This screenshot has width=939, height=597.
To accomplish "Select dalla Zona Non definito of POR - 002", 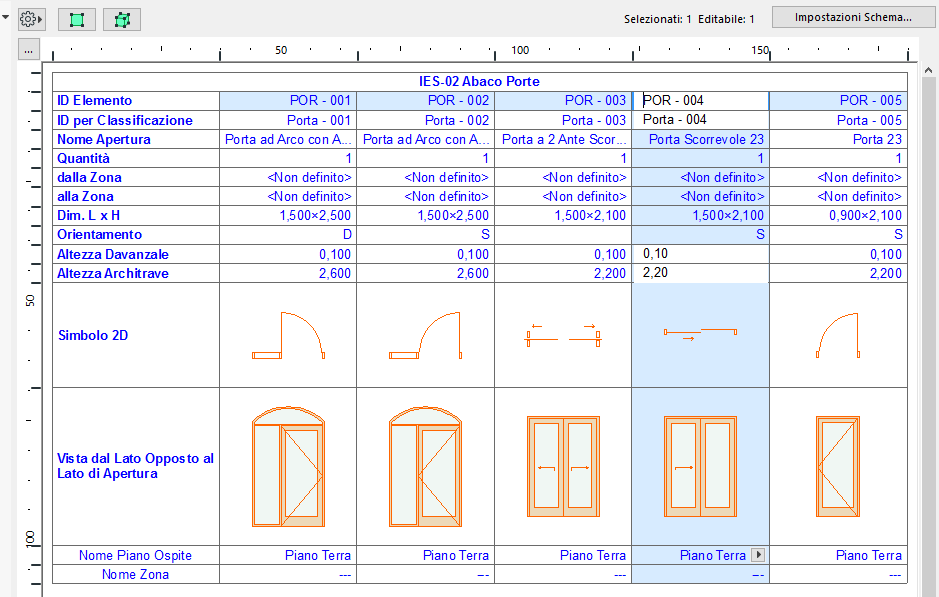I will (426, 177).
